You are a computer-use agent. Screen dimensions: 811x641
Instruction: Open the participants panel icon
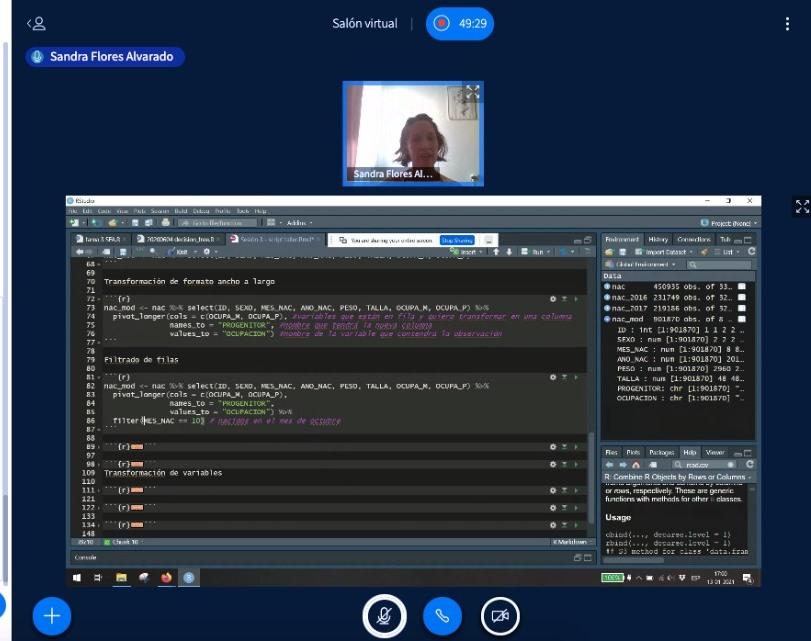pyautogui.click(x=36, y=23)
